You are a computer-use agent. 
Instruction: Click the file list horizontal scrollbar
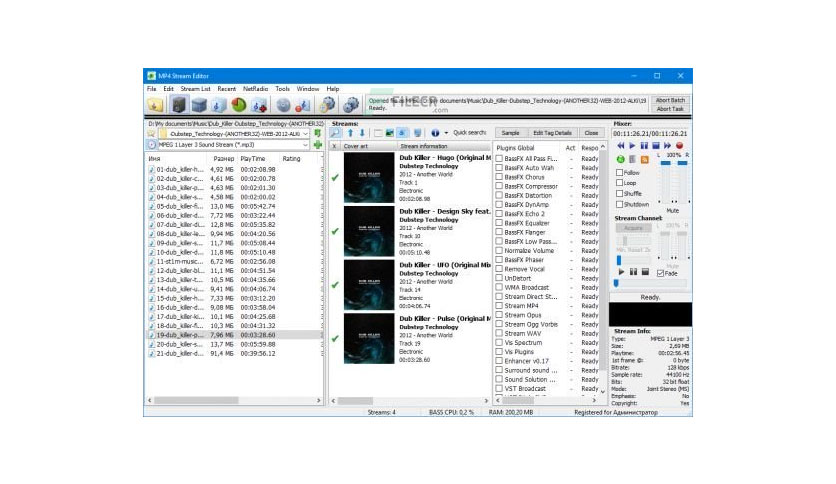(x=235, y=400)
